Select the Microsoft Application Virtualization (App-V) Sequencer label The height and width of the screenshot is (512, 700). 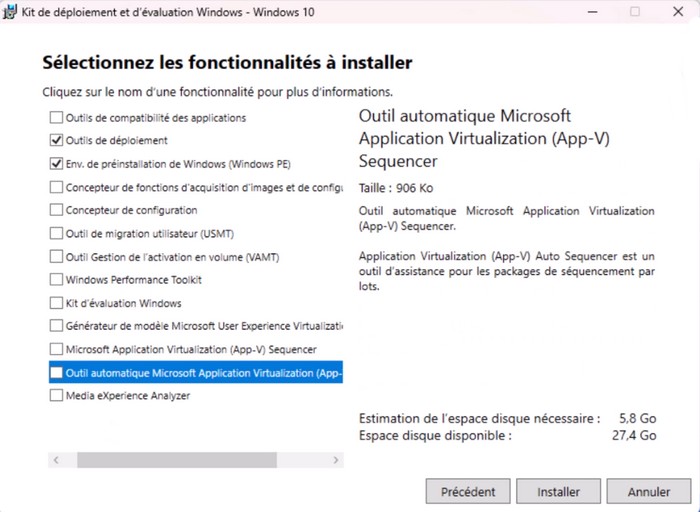click(x=191, y=350)
